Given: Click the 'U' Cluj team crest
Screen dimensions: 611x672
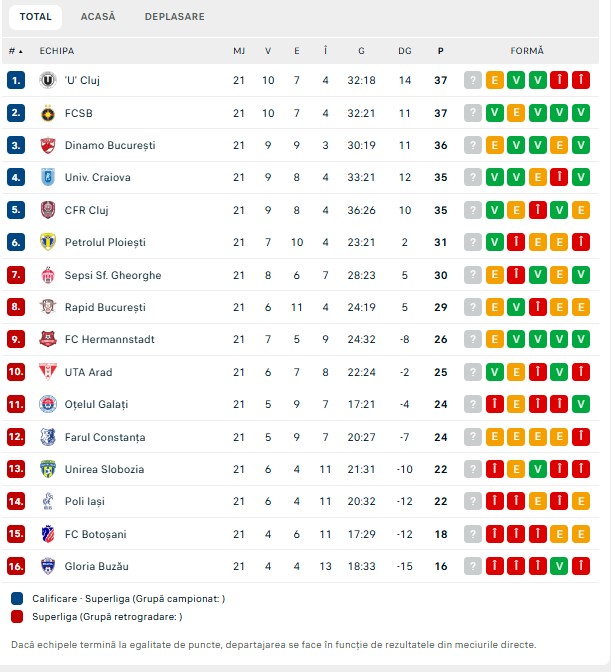Looking at the screenshot, I should (x=47, y=80).
